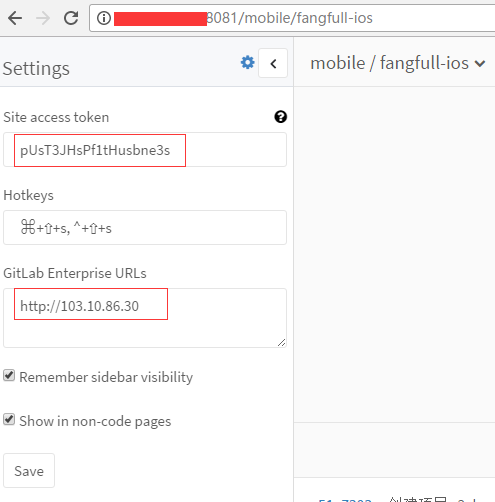Open help for Site access token
Viewport: 495px width, 502px height.
coord(280,117)
